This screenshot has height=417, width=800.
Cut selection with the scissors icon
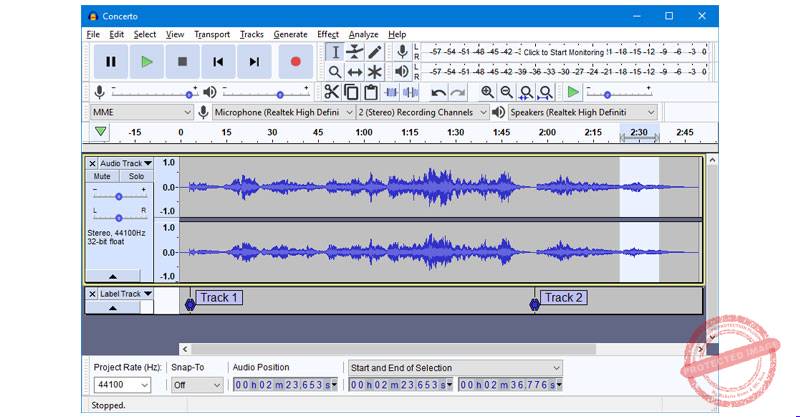tap(331, 92)
